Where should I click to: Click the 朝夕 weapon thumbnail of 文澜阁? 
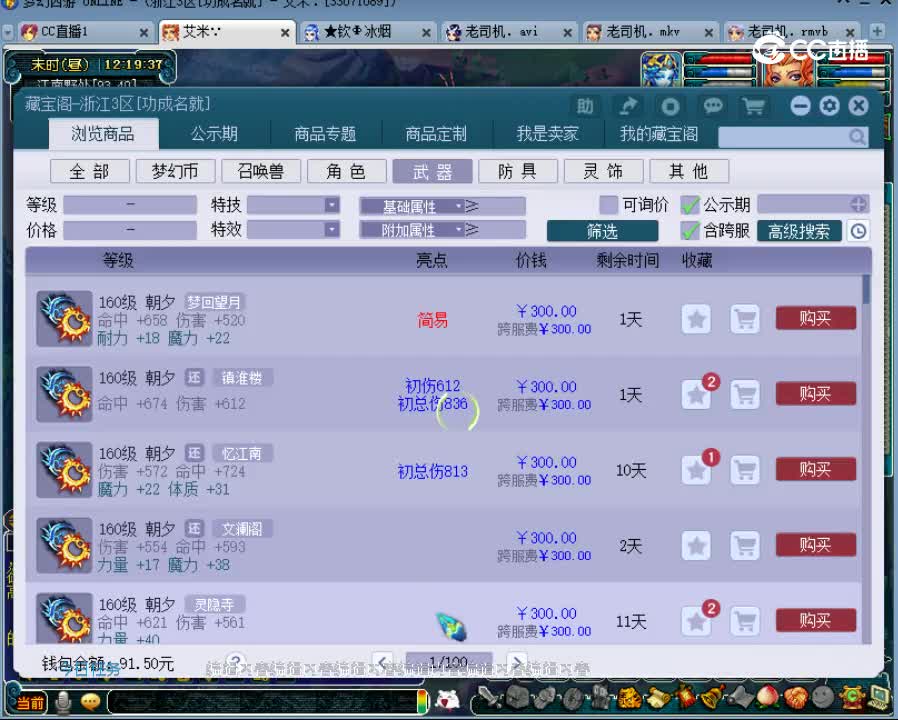click(64, 545)
